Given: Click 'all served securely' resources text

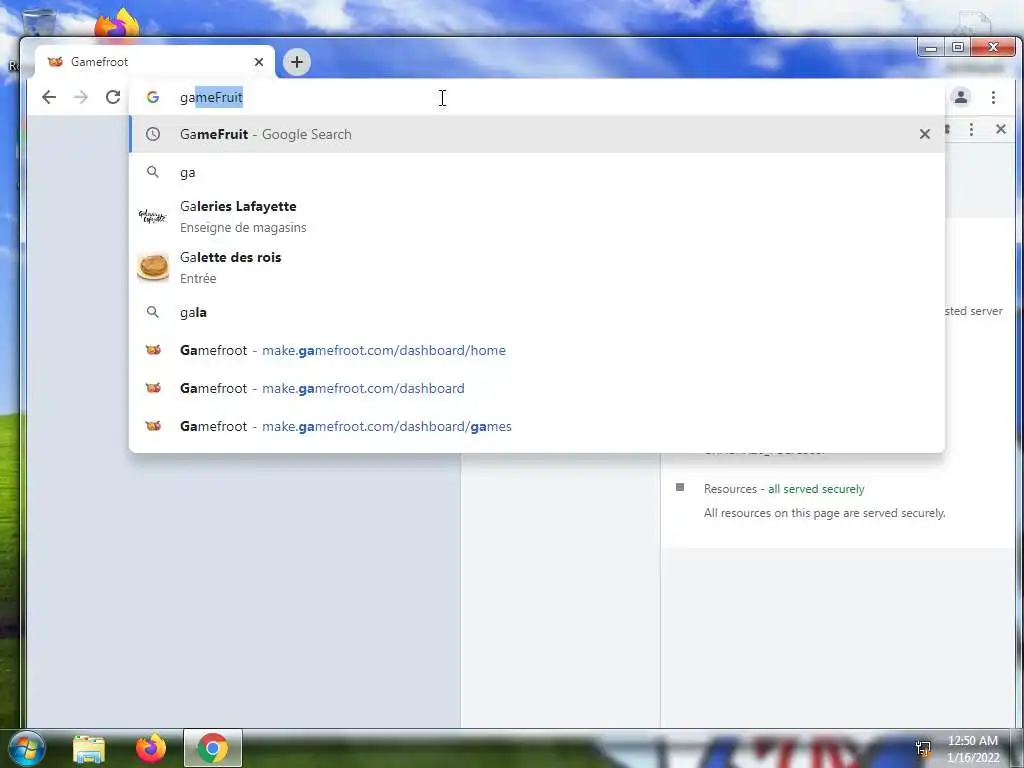Looking at the screenshot, I should click(x=816, y=488).
